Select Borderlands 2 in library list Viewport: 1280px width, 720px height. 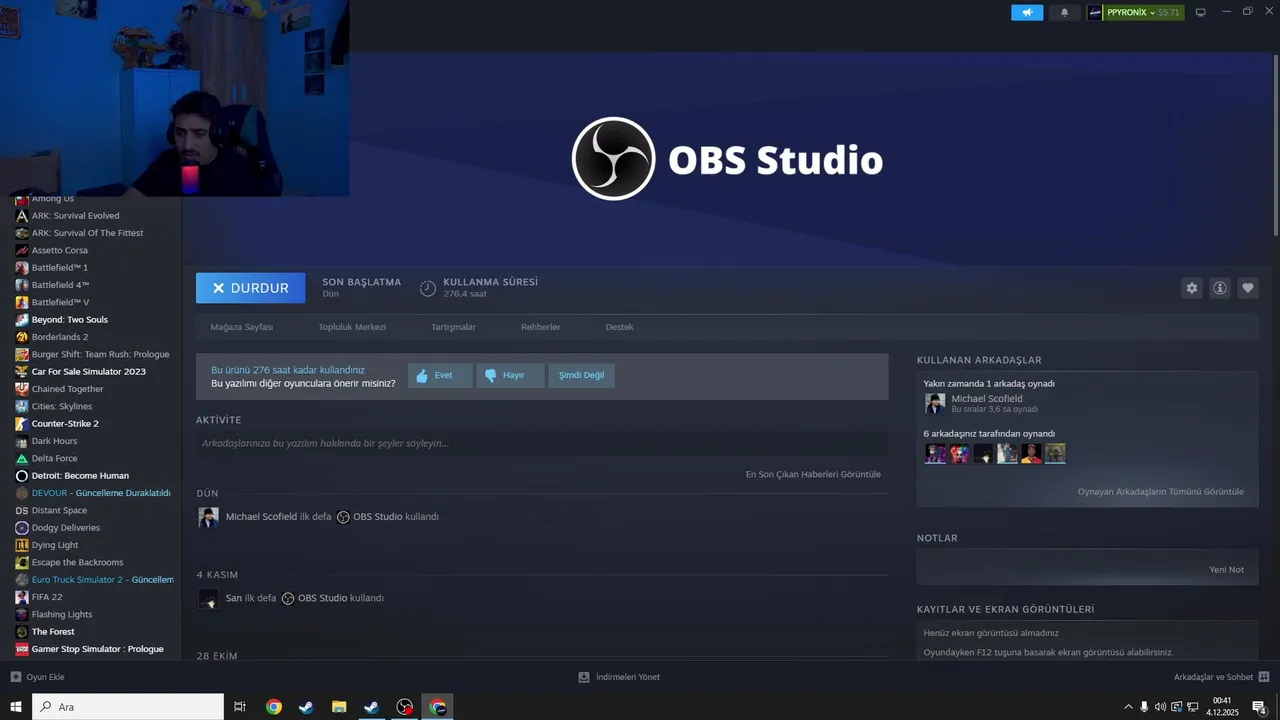tap(59, 337)
